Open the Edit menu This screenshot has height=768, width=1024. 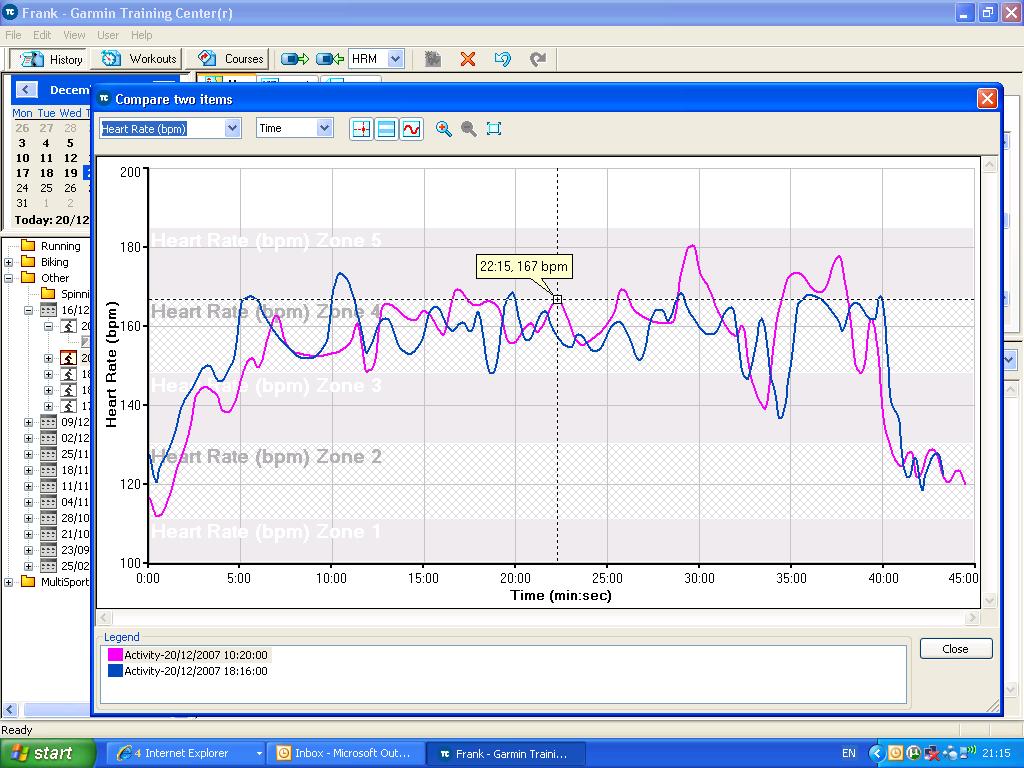42,35
